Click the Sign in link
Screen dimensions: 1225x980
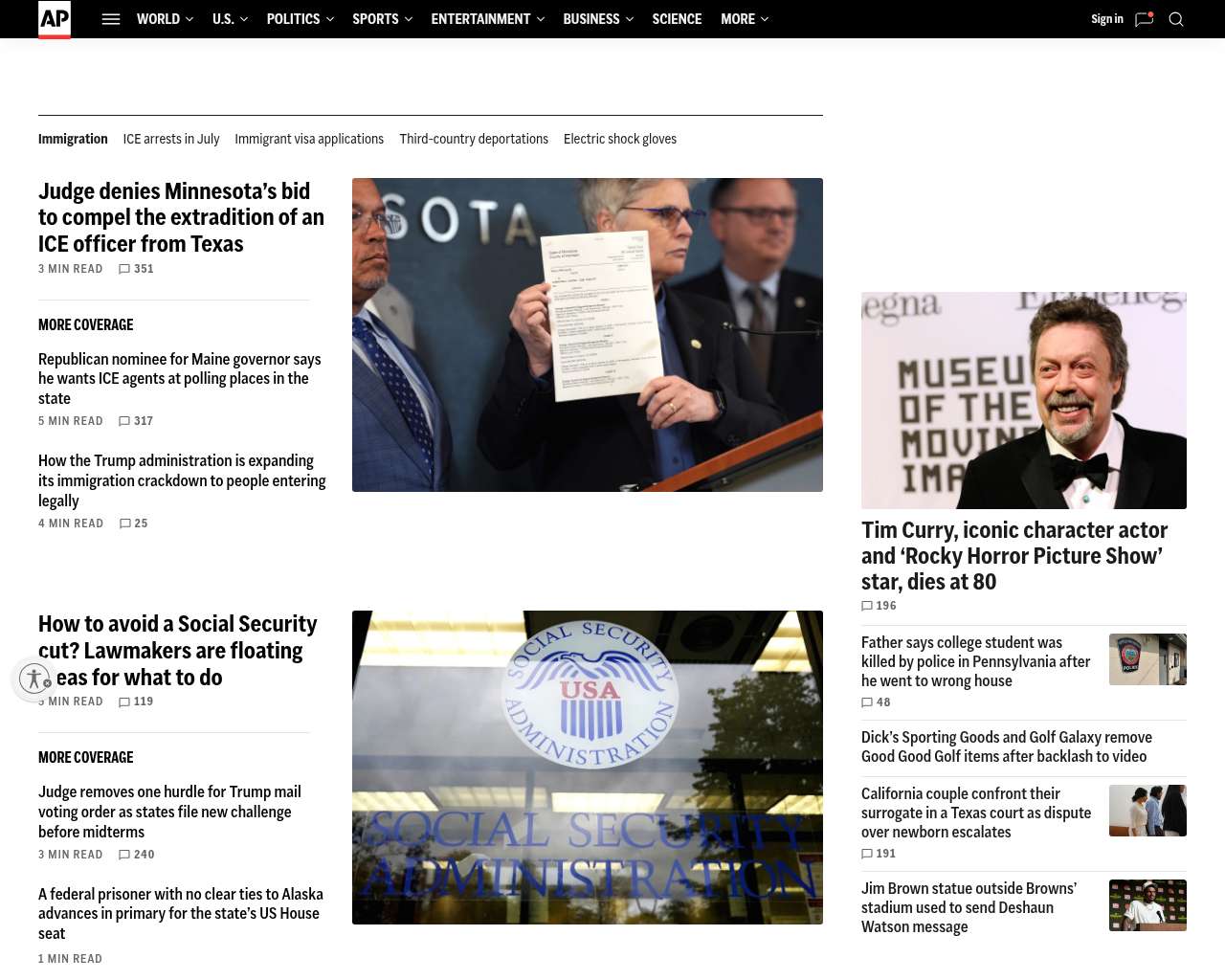pos(1107,19)
